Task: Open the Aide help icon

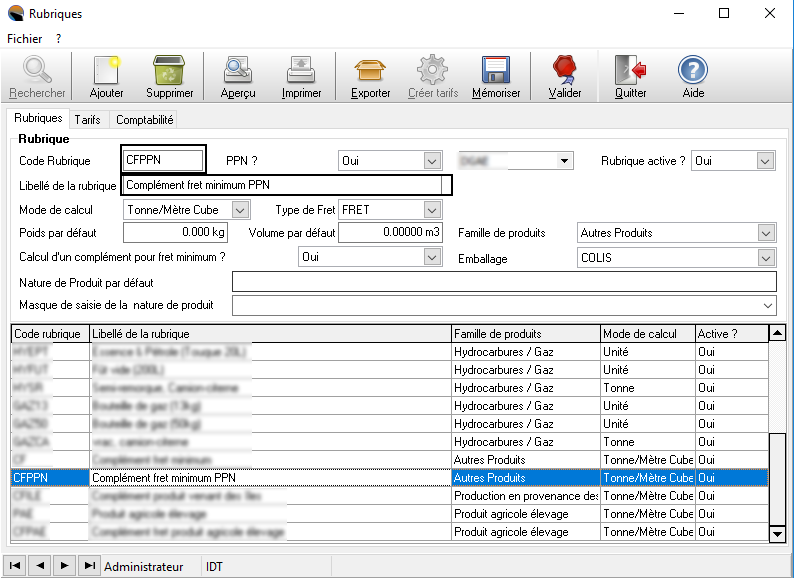Action: [693, 71]
